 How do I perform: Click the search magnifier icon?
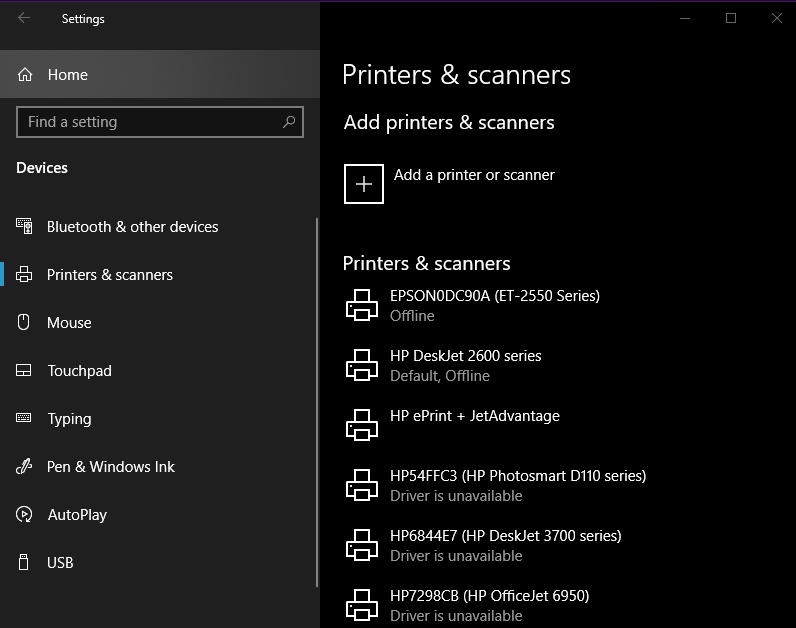pos(289,122)
